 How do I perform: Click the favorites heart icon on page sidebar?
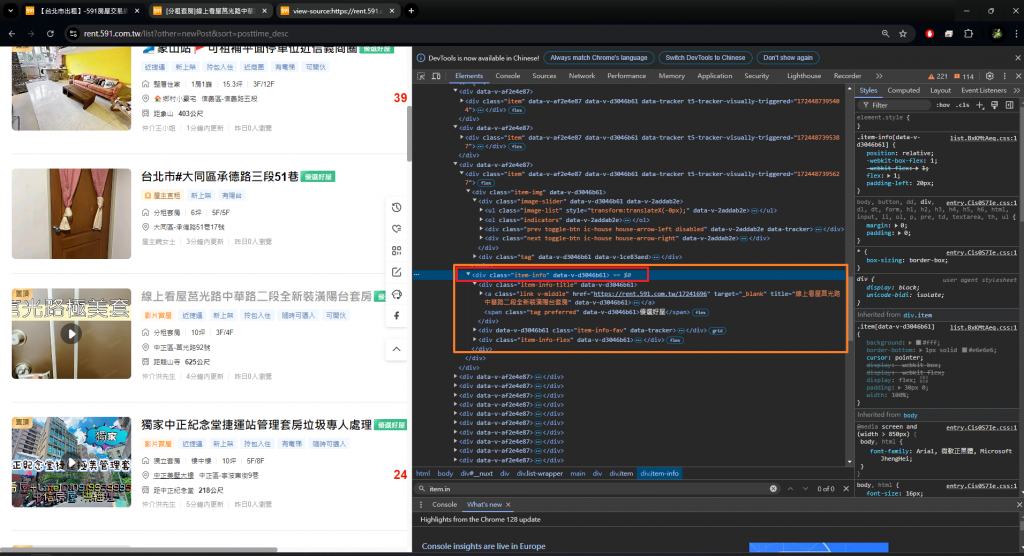[x=396, y=229]
